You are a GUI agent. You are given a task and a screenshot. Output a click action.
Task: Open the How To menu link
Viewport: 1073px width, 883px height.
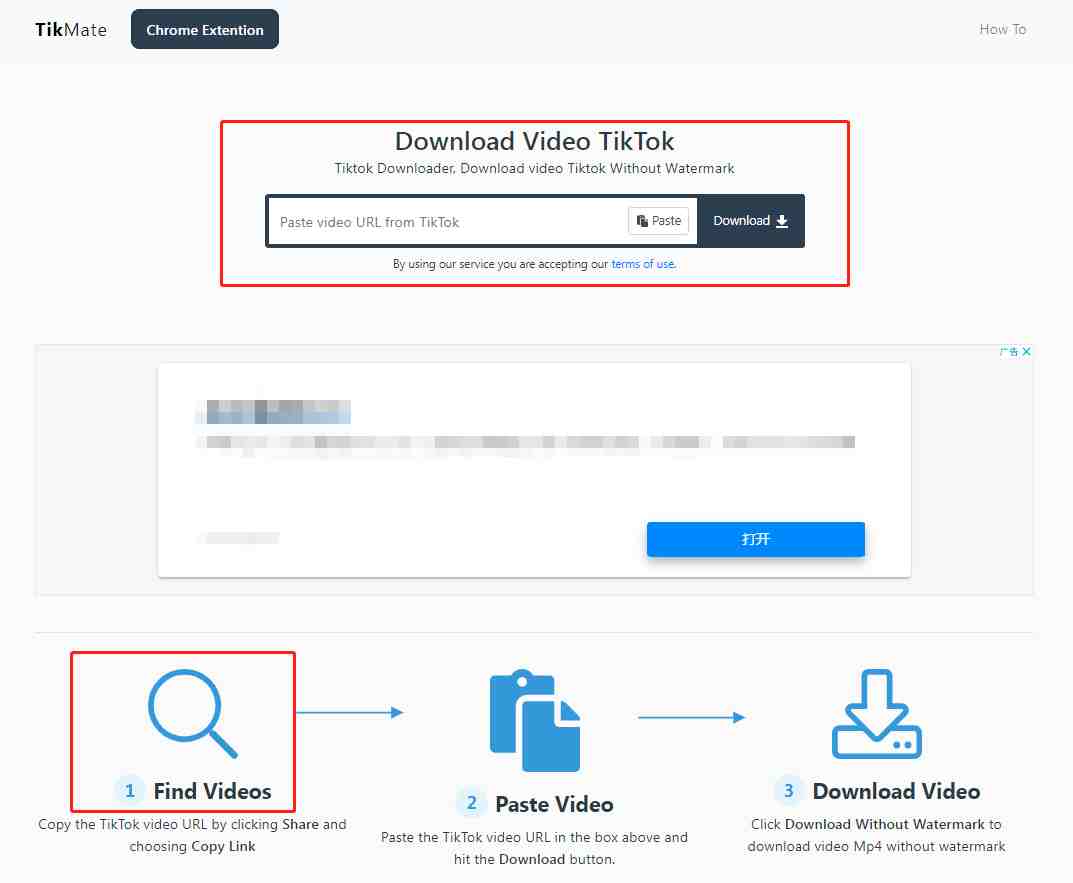pos(1003,29)
